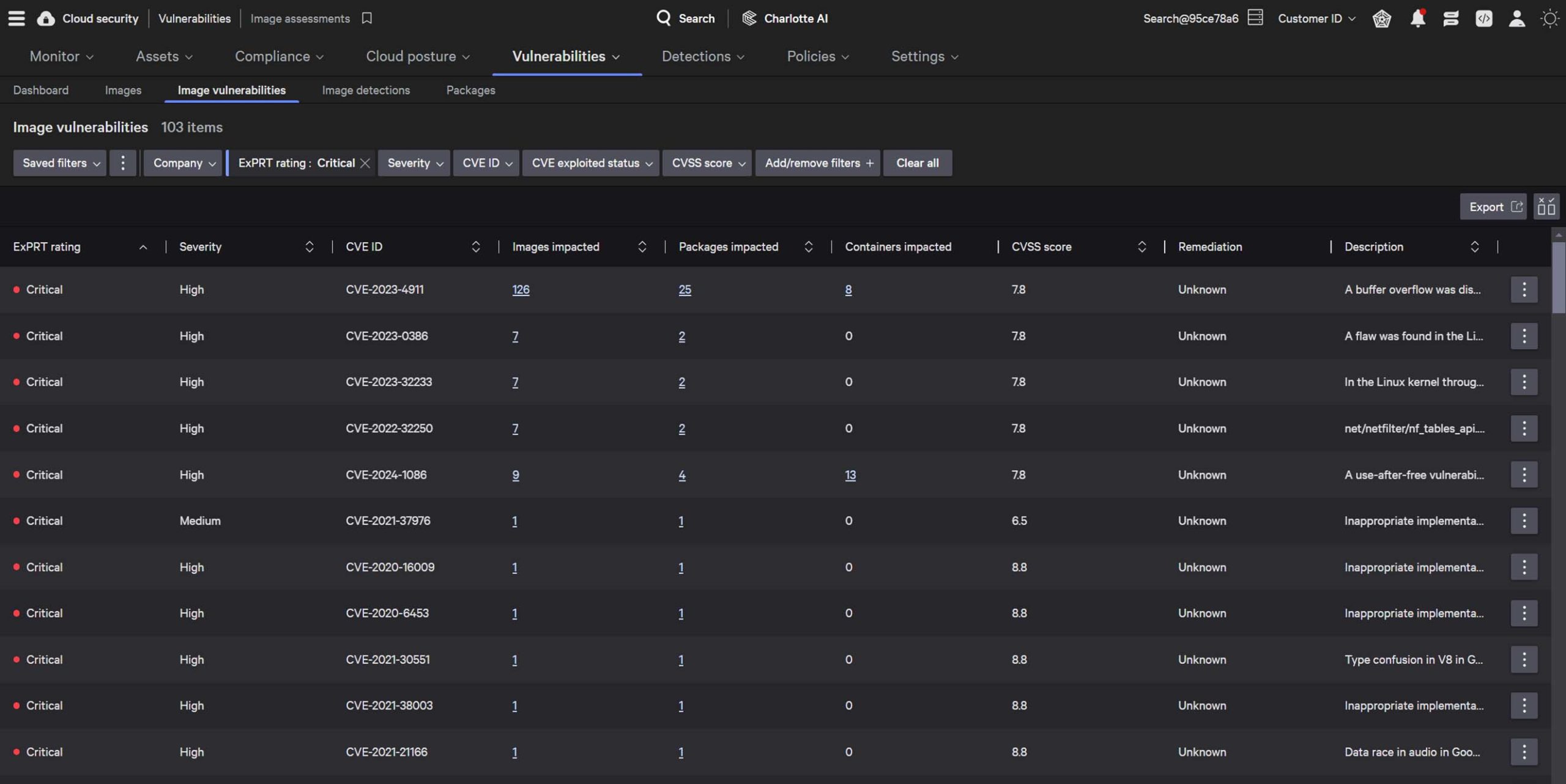
Task: Open the Cloud posture menu
Action: [x=418, y=56]
